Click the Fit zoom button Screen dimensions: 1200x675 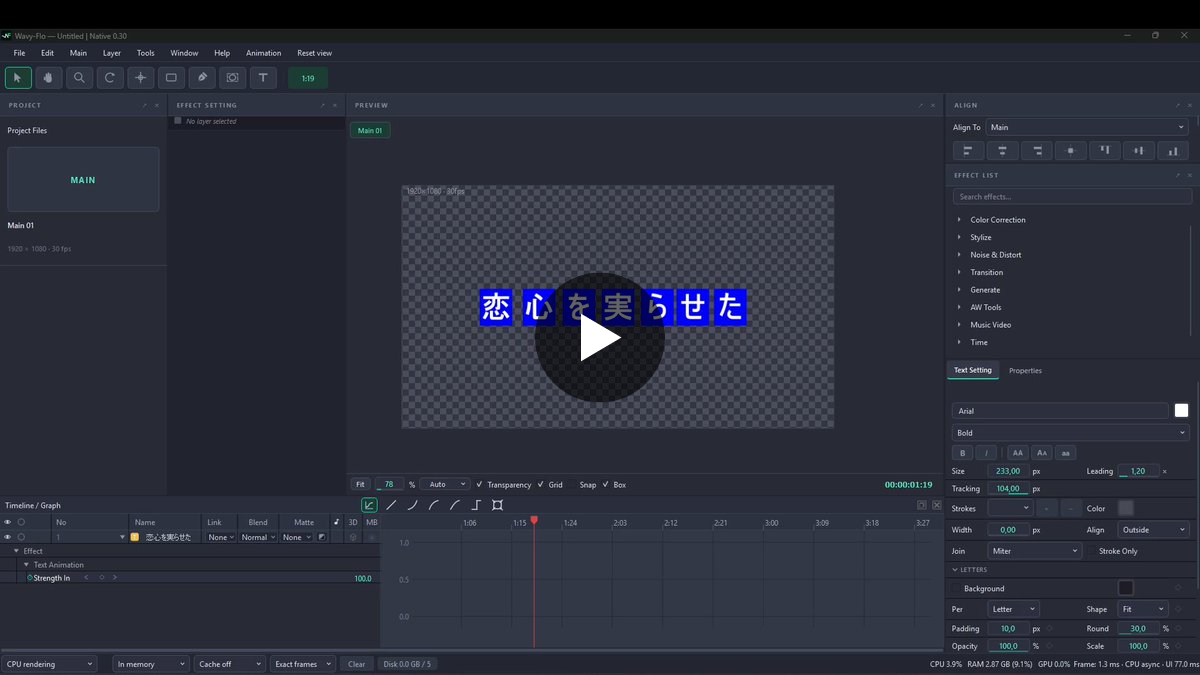[360, 484]
